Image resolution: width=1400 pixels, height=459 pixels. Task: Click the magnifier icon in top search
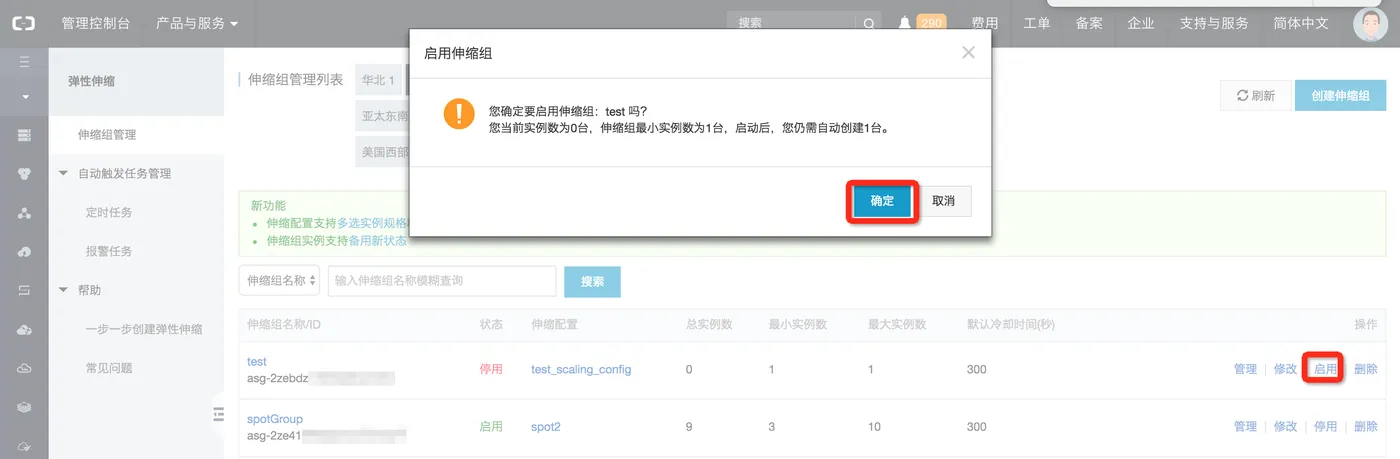click(869, 23)
